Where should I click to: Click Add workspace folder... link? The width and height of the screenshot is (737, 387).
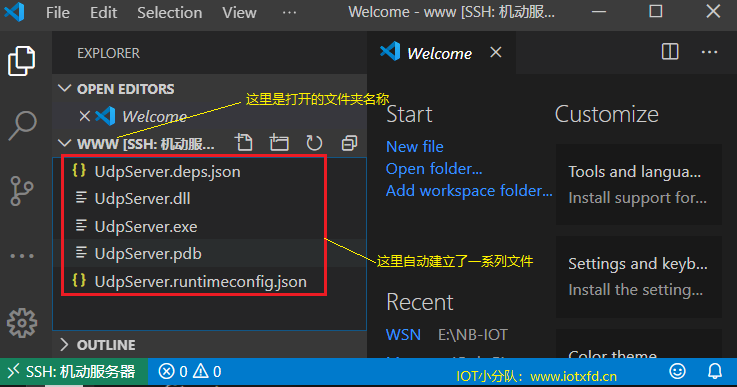[469, 191]
